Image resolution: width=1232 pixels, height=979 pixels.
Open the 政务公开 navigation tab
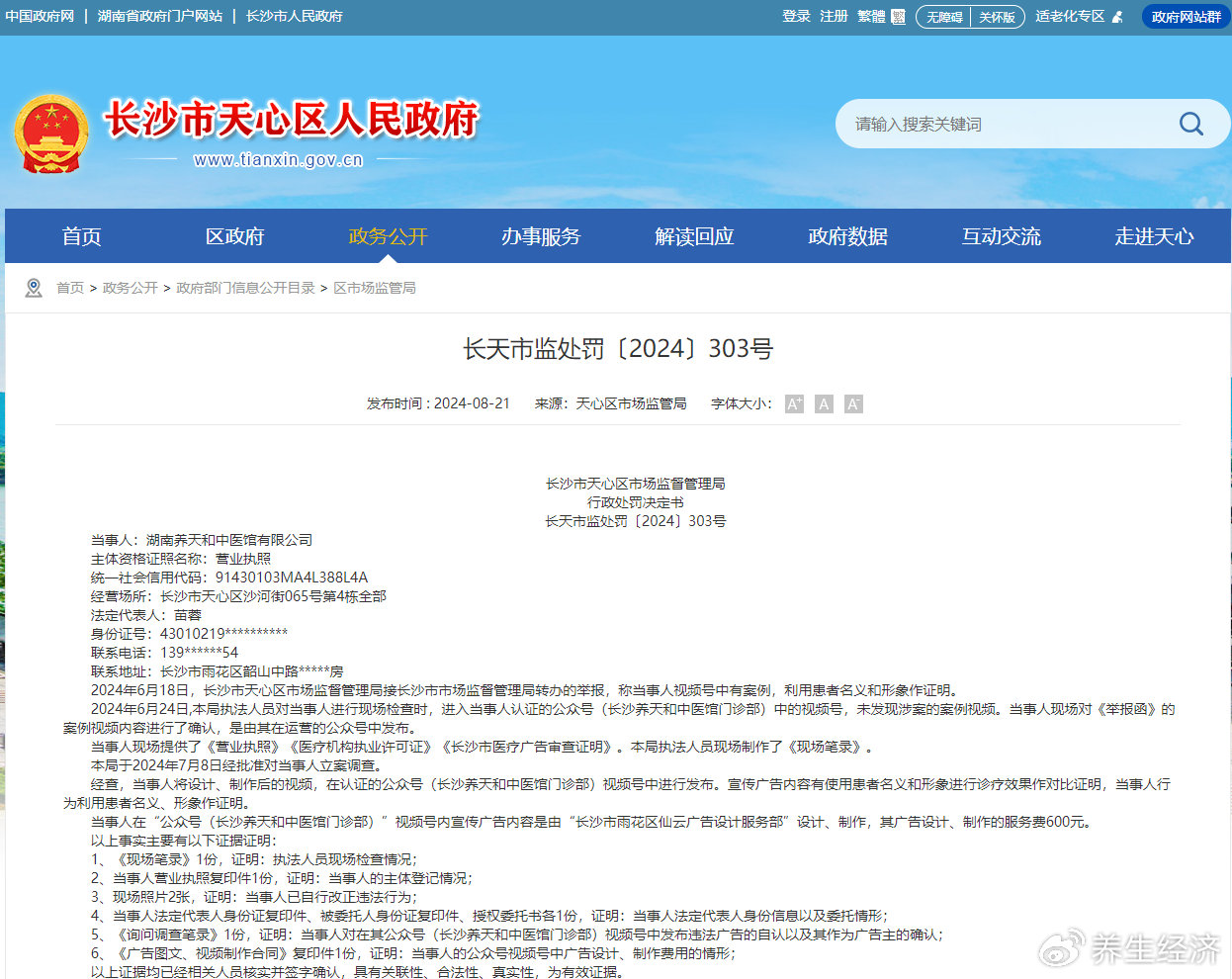click(388, 236)
